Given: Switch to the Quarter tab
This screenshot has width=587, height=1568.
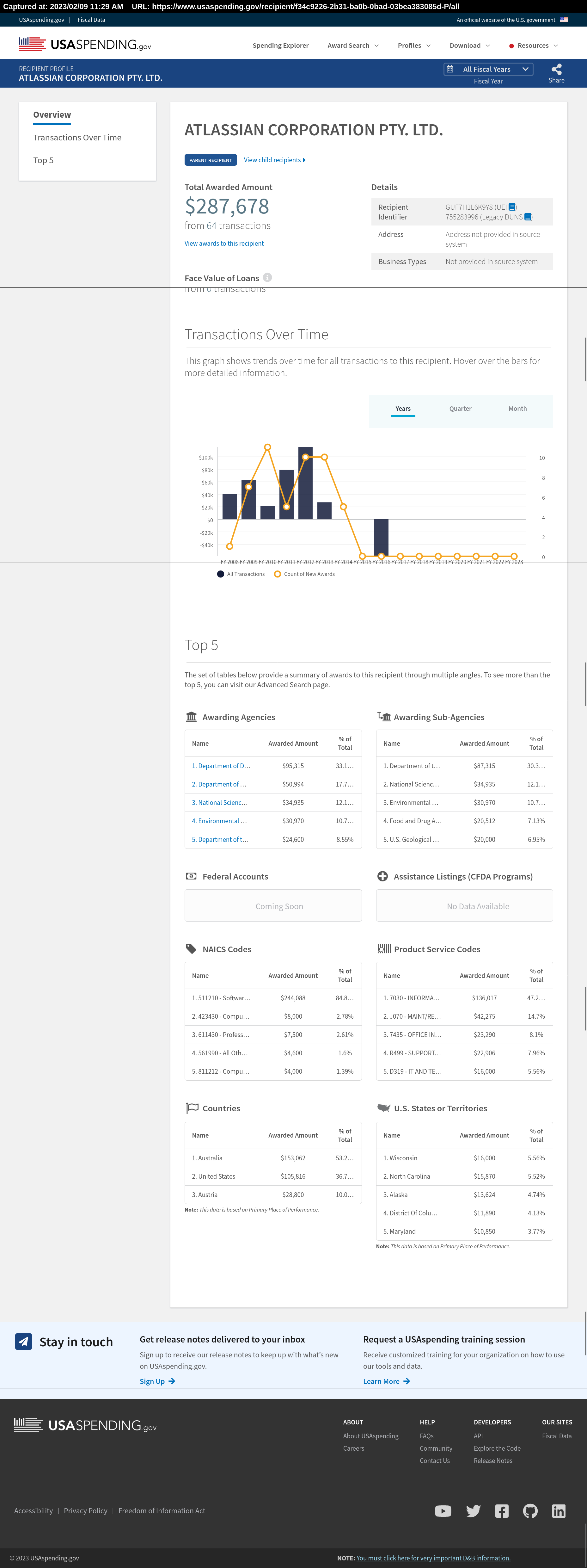Looking at the screenshot, I should click(x=461, y=409).
